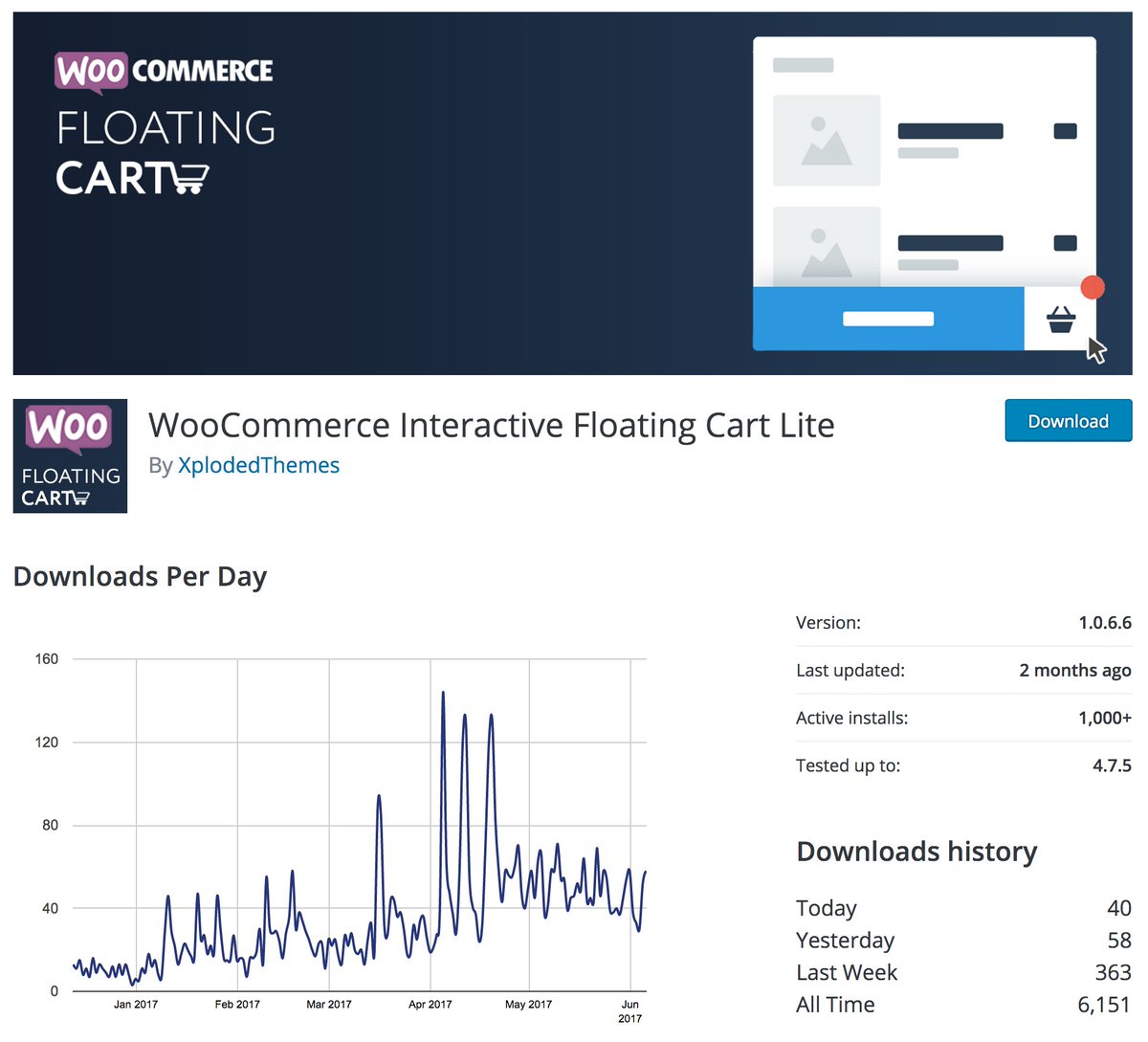Click the WooCommerce logo in the banner
Viewport: 1148px width, 1042px height.
tap(164, 72)
